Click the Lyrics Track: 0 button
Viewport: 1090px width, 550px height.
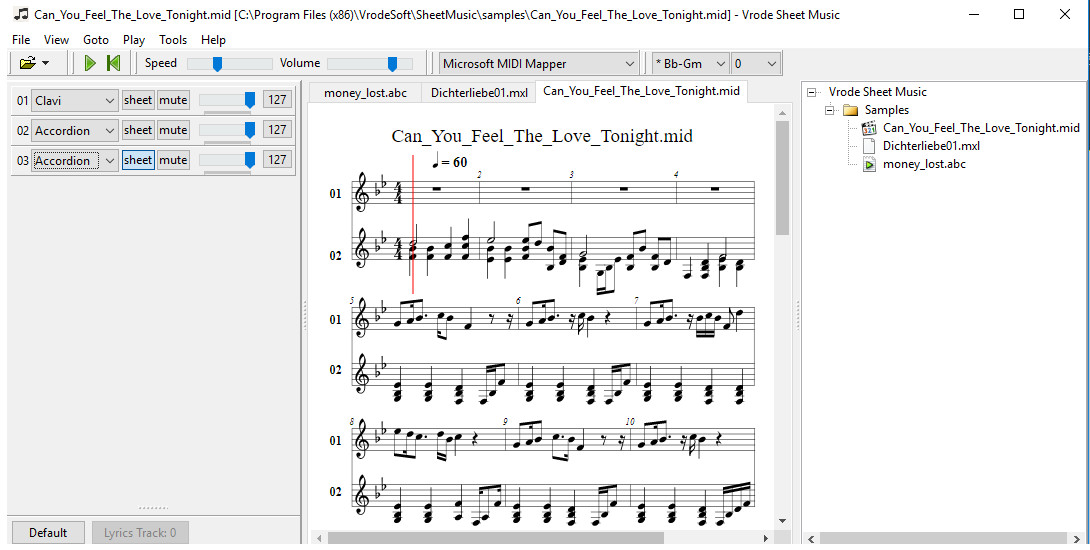(140, 533)
